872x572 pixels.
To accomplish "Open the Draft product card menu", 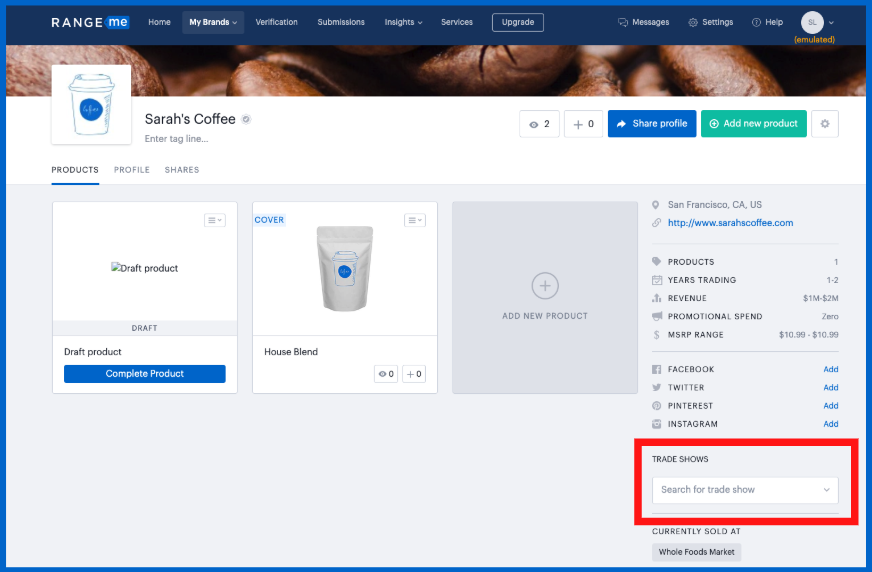I will [215, 220].
